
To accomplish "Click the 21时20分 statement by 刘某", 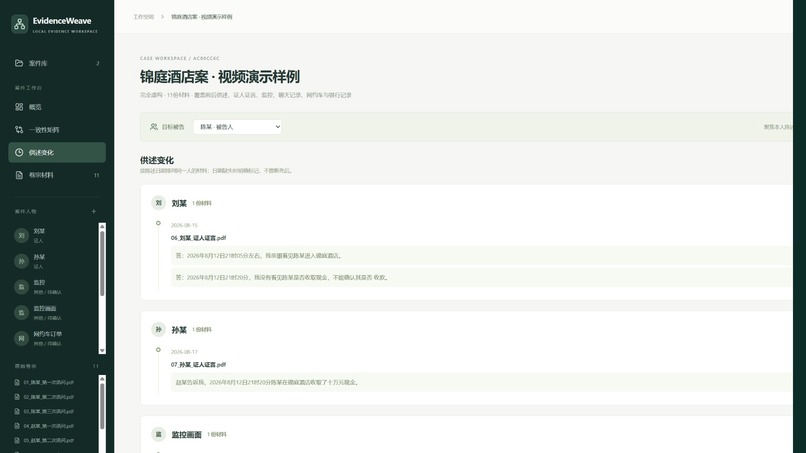I will coord(481,278).
